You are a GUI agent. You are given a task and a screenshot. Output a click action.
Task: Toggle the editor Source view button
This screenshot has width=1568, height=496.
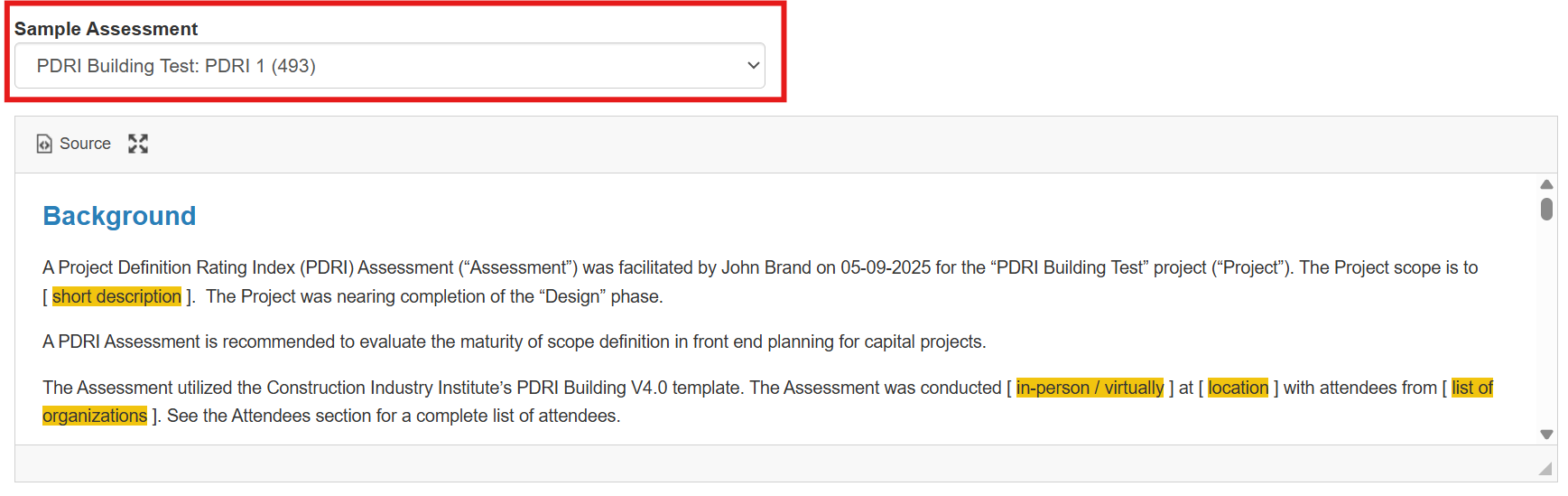point(74,144)
